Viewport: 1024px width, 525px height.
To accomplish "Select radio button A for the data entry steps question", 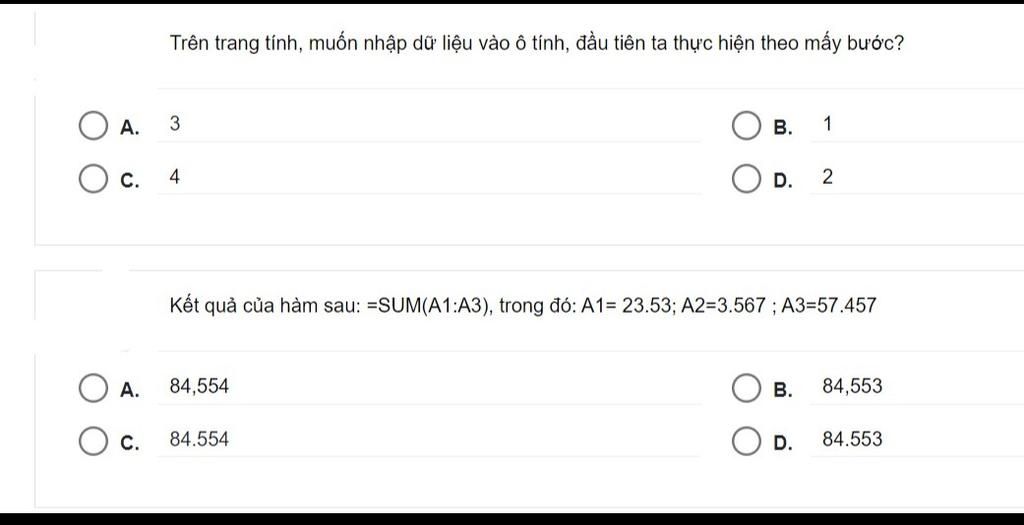I will click(x=93, y=126).
